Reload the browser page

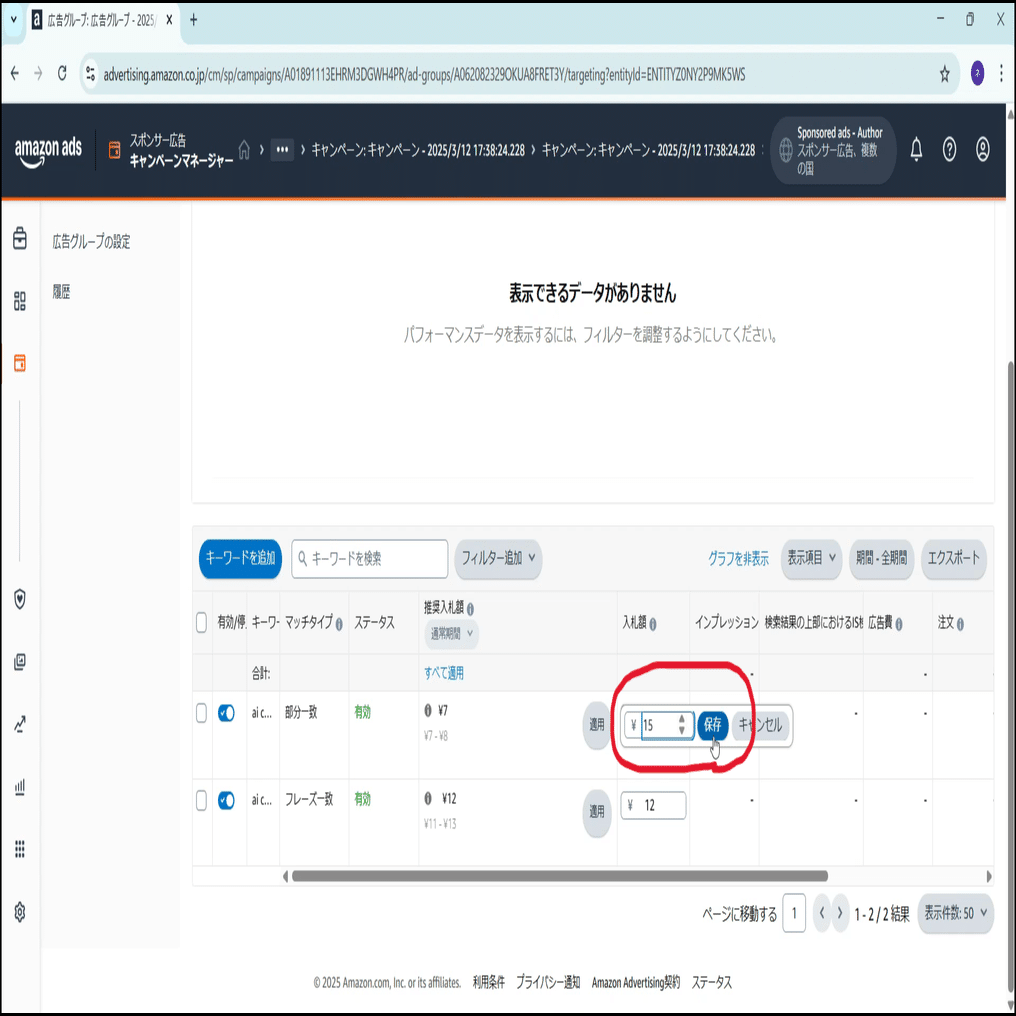click(62, 73)
